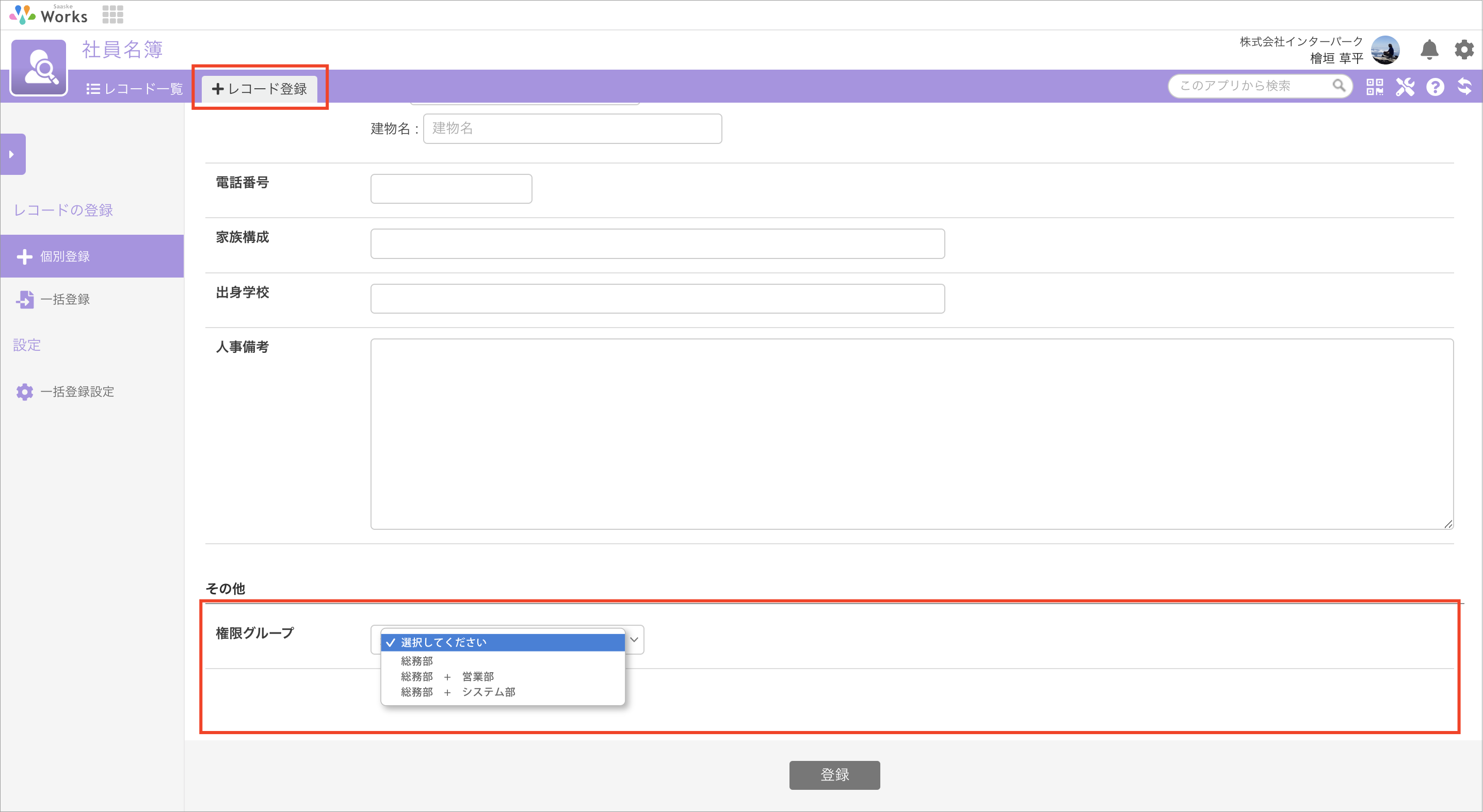Choose the 総務部 option only
Screen dimensions: 1483x812
click(503, 661)
